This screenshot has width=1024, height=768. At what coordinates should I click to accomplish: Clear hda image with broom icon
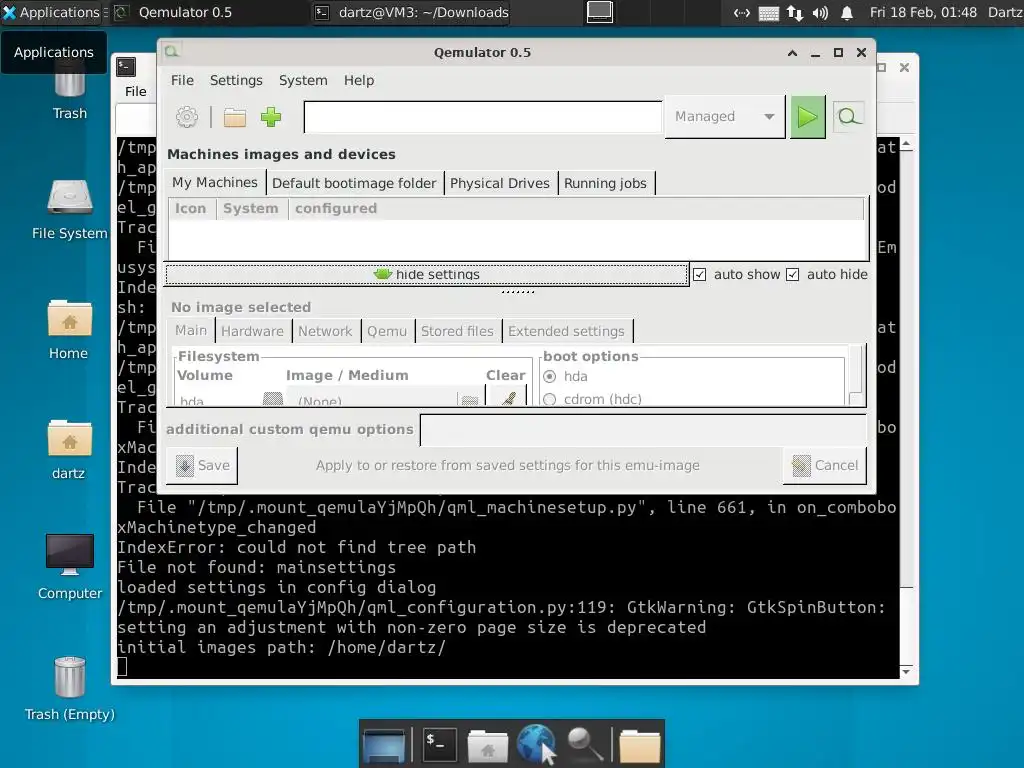click(x=508, y=398)
